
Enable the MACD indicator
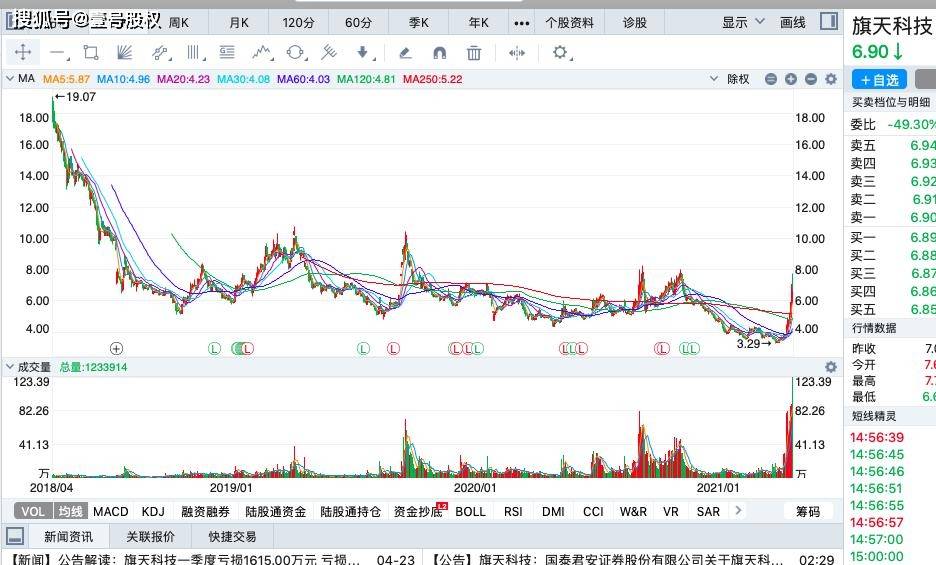pos(110,511)
